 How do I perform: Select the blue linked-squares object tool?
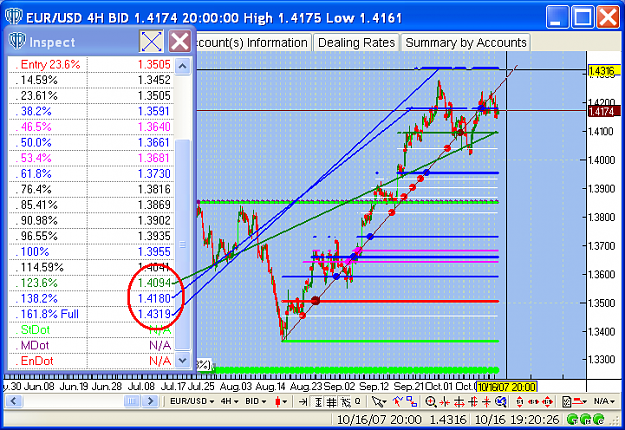coord(412,402)
